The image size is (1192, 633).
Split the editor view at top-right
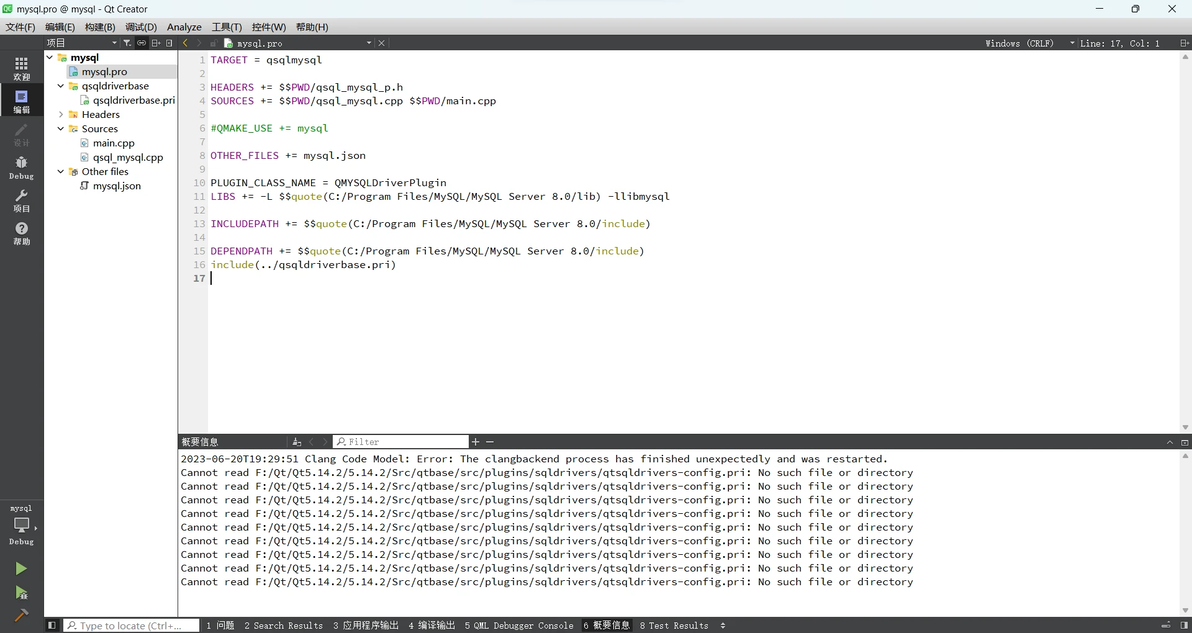tap(1184, 43)
